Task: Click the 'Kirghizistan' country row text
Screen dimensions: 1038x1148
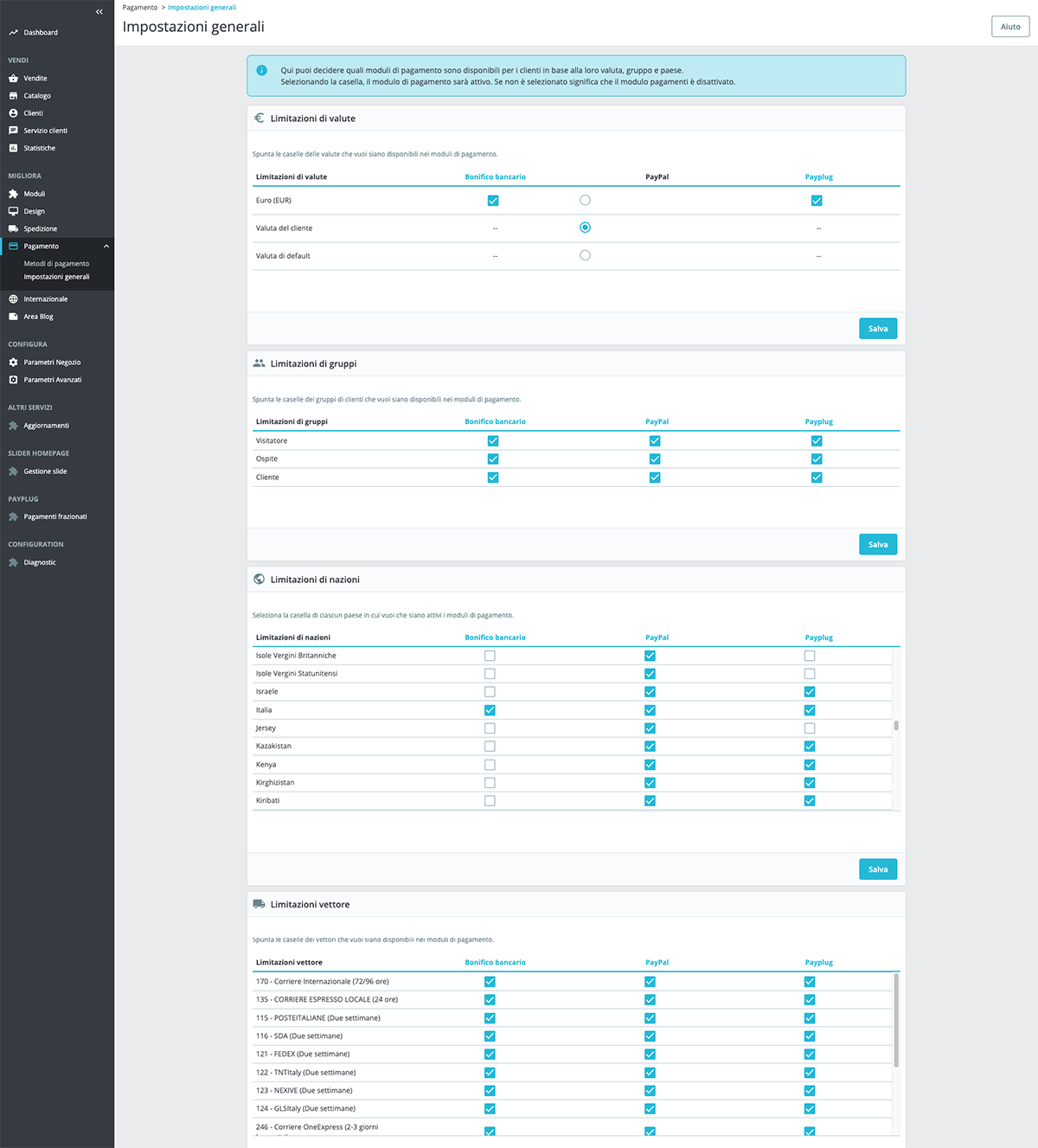Action: pyautogui.click(x=275, y=782)
